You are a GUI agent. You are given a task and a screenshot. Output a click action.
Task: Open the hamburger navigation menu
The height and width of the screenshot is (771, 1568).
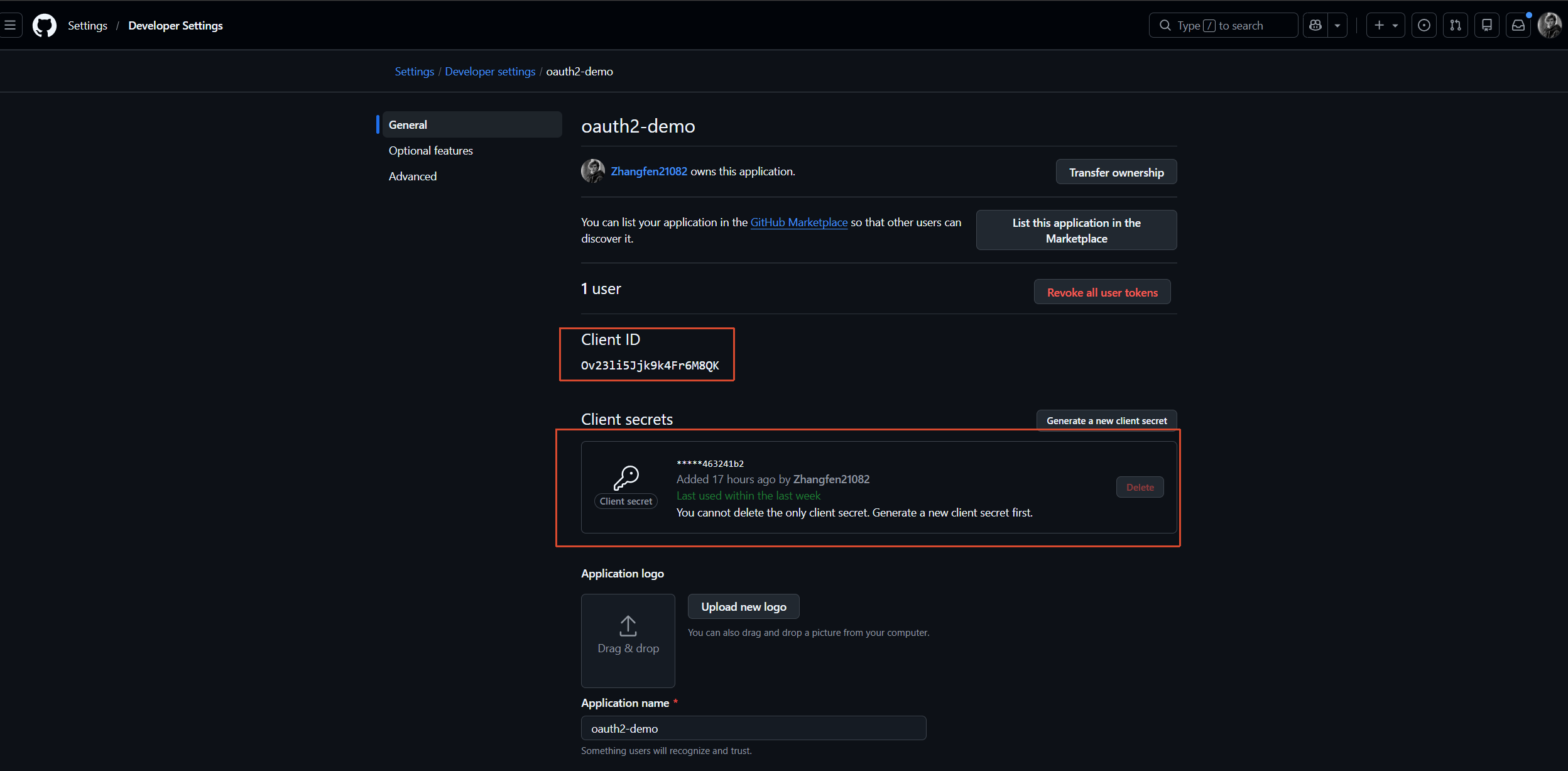coord(10,25)
